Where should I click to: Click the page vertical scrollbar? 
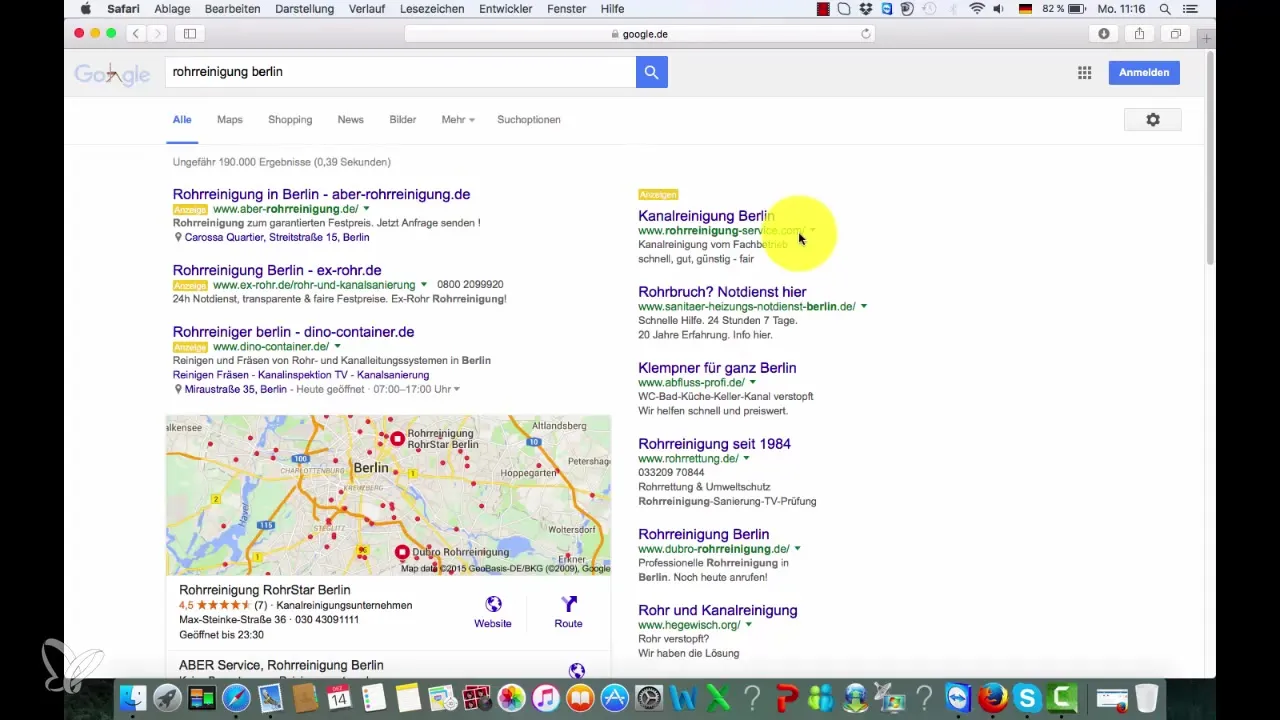coord(1210,160)
